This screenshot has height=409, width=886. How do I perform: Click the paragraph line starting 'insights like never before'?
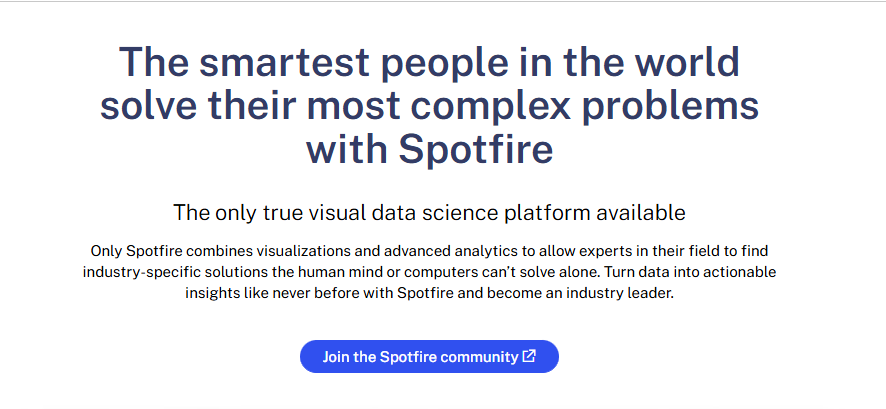pos(429,294)
